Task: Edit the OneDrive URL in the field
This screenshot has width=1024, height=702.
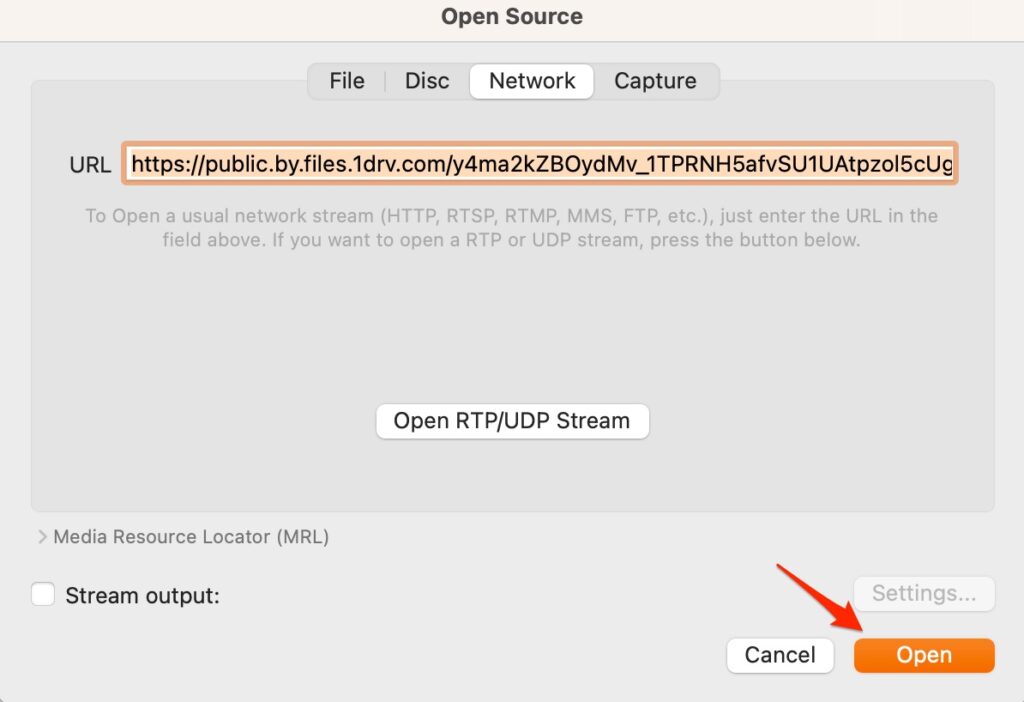Action: pos(540,164)
